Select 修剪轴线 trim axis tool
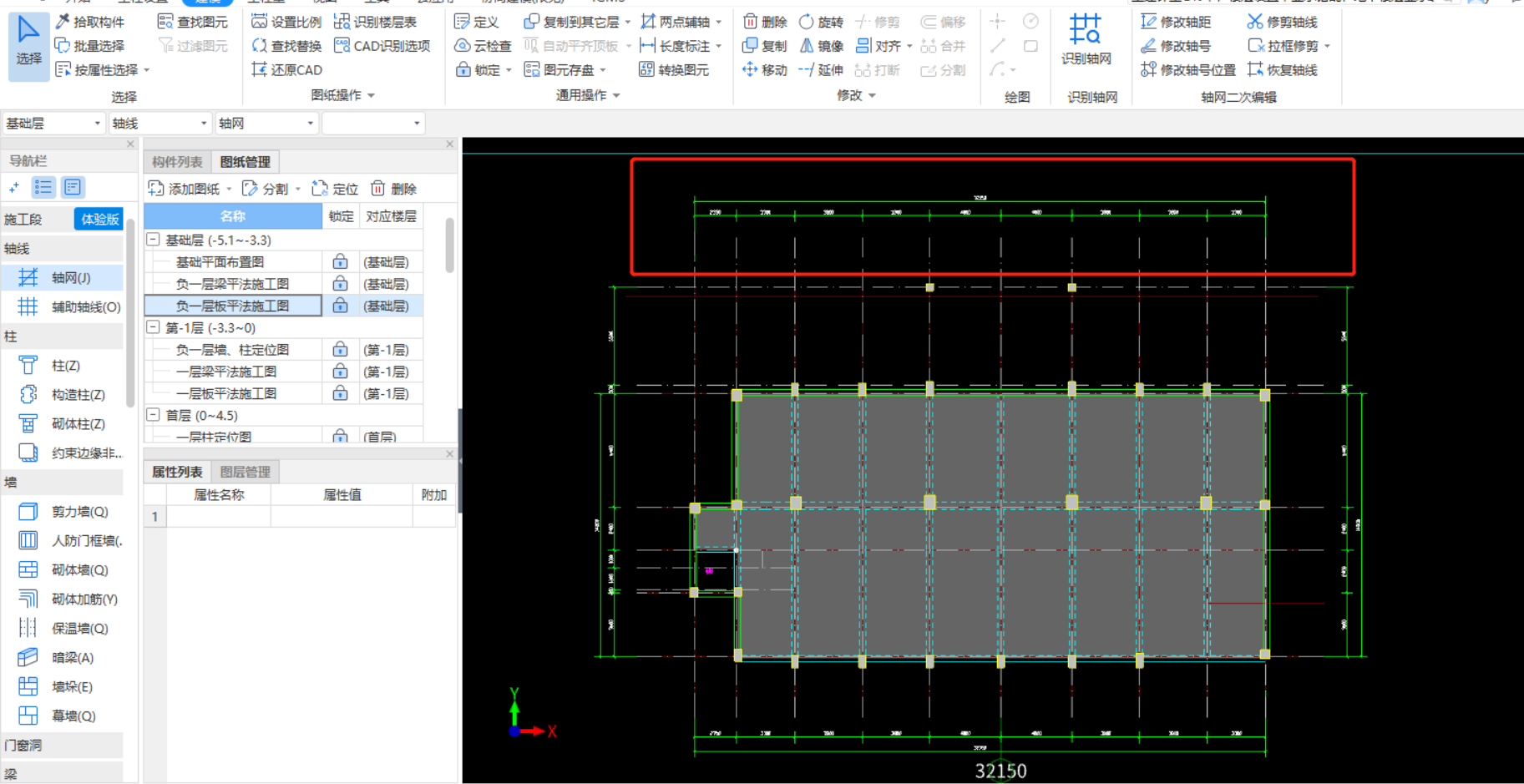Screen dimensions: 1524x784 tap(1282, 22)
